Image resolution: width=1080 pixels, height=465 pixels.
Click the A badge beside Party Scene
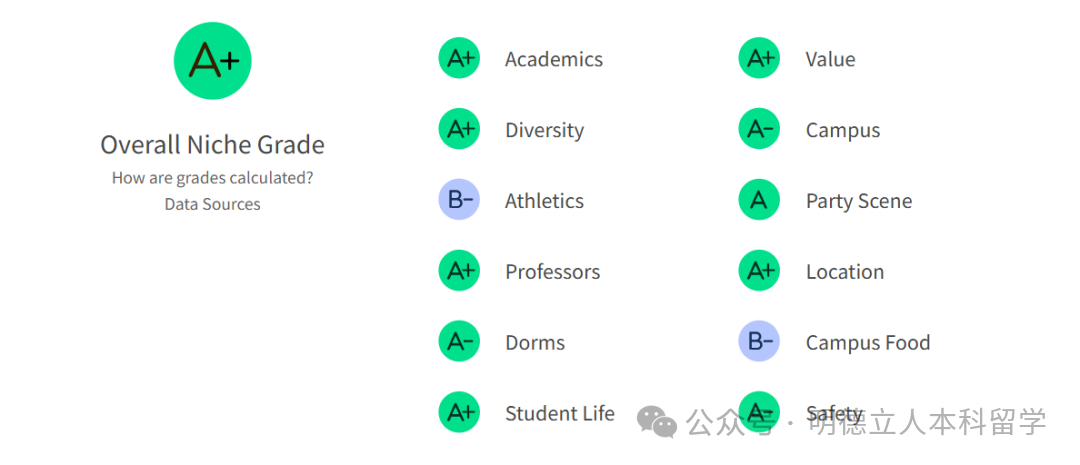pos(759,200)
